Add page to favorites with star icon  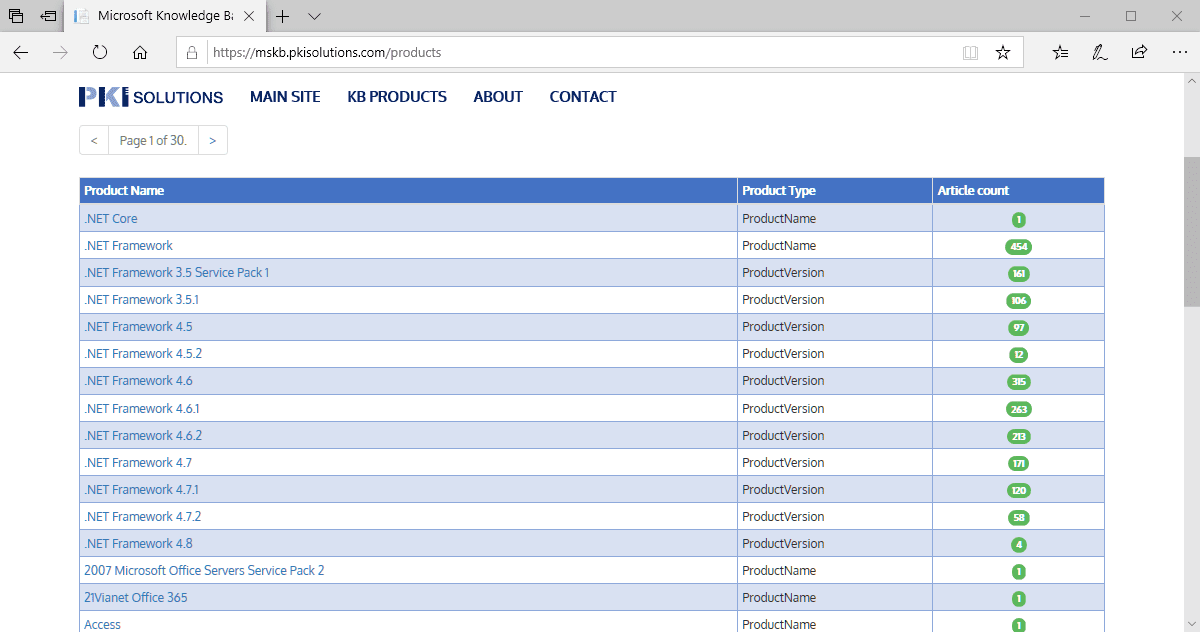pyautogui.click(x=1003, y=52)
